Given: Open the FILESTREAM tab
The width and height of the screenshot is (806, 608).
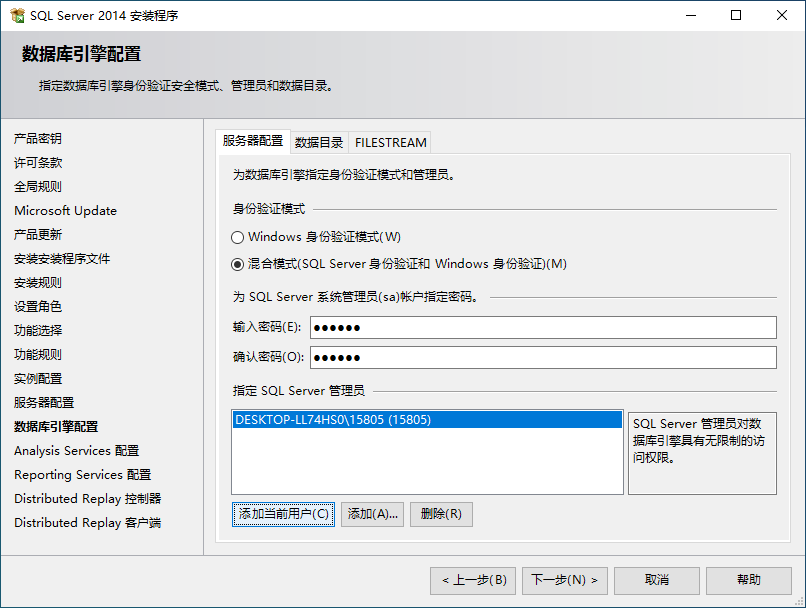Looking at the screenshot, I should tap(390, 142).
